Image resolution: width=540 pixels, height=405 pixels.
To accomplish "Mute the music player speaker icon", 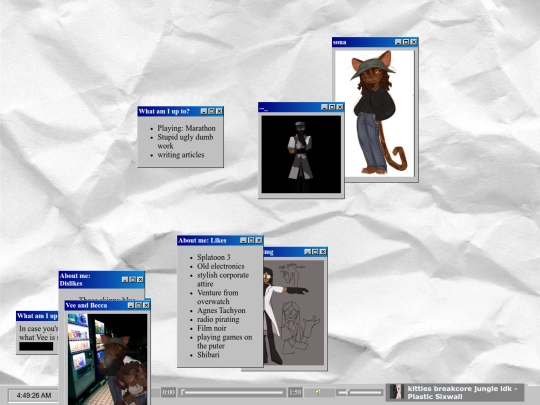I will (319, 392).
